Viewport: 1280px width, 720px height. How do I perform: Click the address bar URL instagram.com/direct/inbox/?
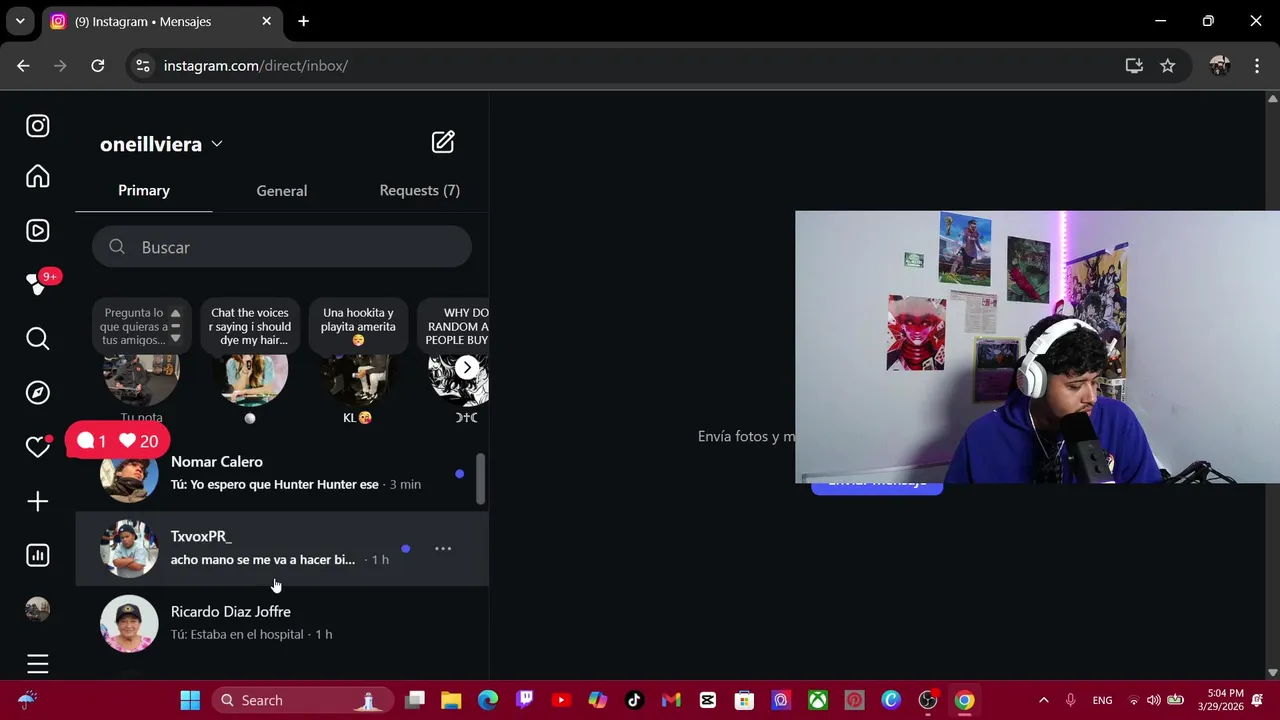point(256,66)
